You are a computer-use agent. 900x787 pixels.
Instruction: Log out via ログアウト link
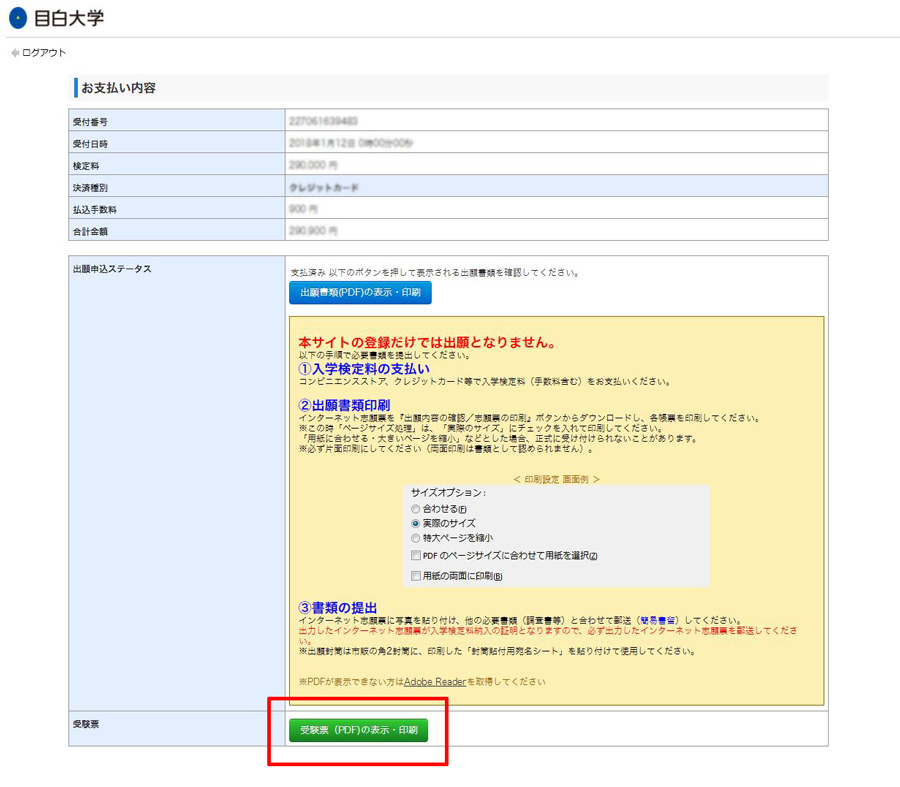tap(44, 53)
